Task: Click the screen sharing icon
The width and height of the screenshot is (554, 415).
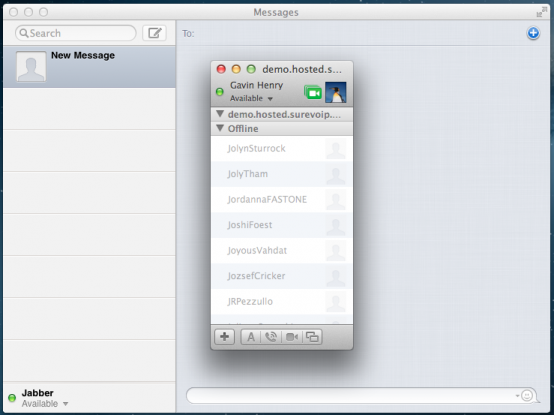Action: click(312, 337)
